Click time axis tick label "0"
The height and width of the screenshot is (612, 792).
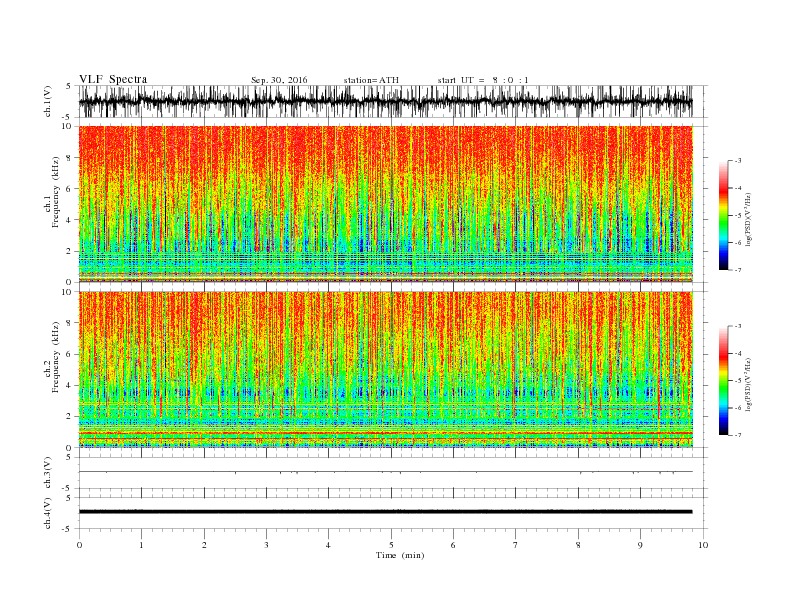tap(79, 545)
